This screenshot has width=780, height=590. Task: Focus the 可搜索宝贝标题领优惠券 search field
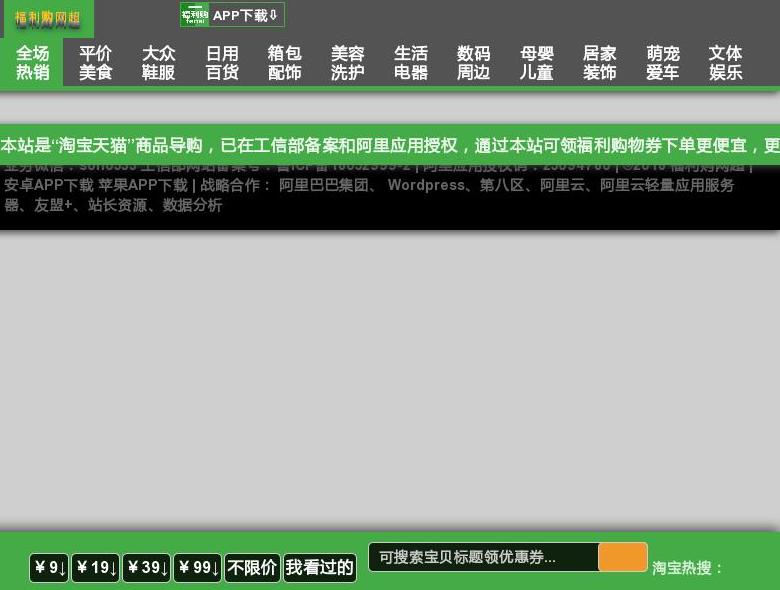coord(483,557)
